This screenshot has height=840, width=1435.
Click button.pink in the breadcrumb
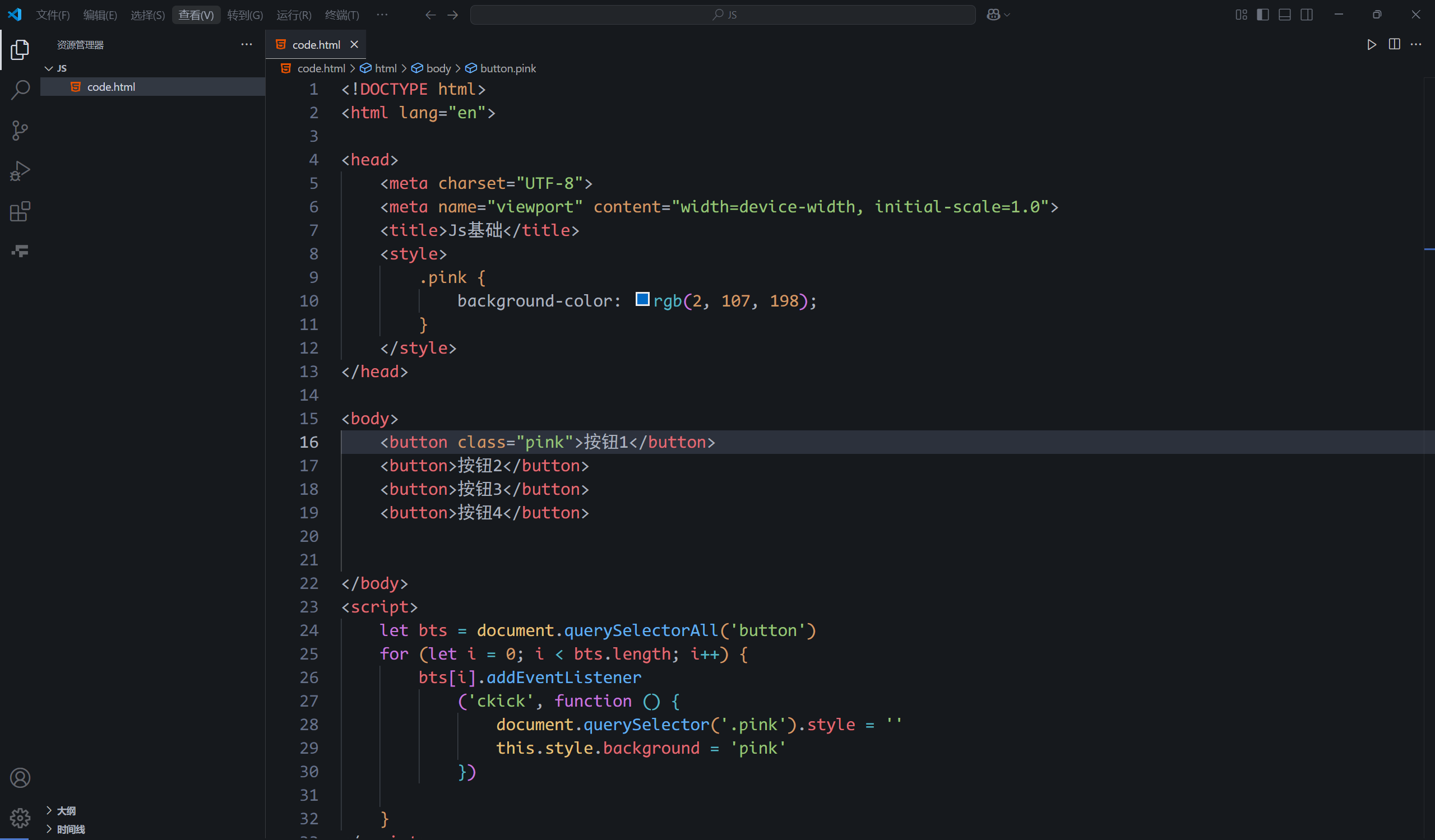pos(508,68)
